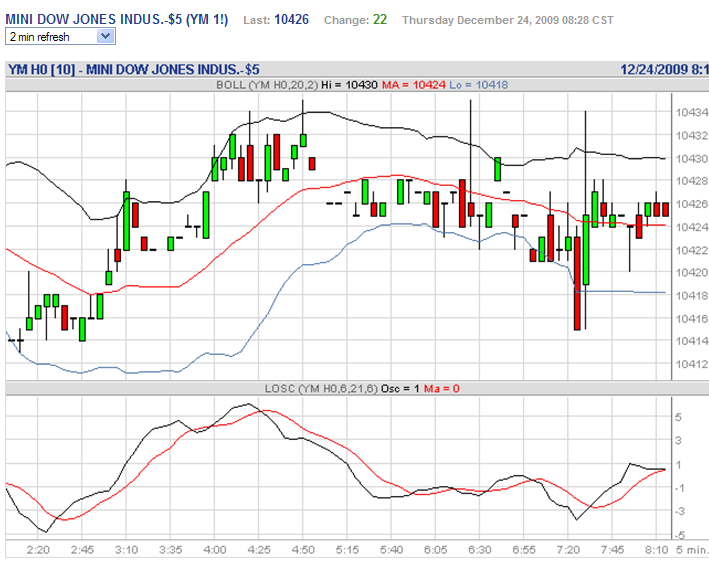Click the 2:45 time axis label
The height and width of the screenshot is (564, 709).
pos(82,550)
